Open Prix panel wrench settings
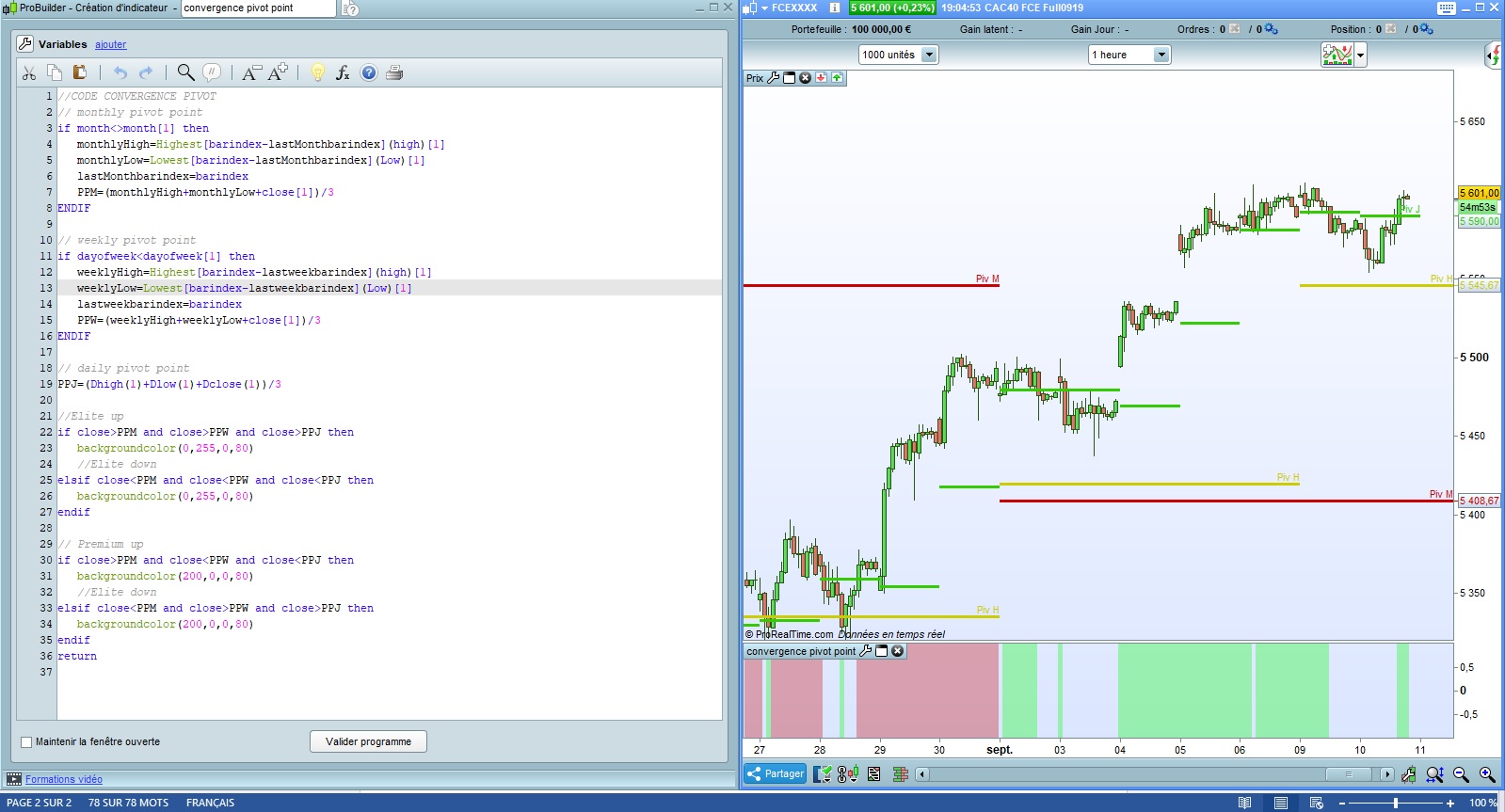 click(x=774, y=78)
